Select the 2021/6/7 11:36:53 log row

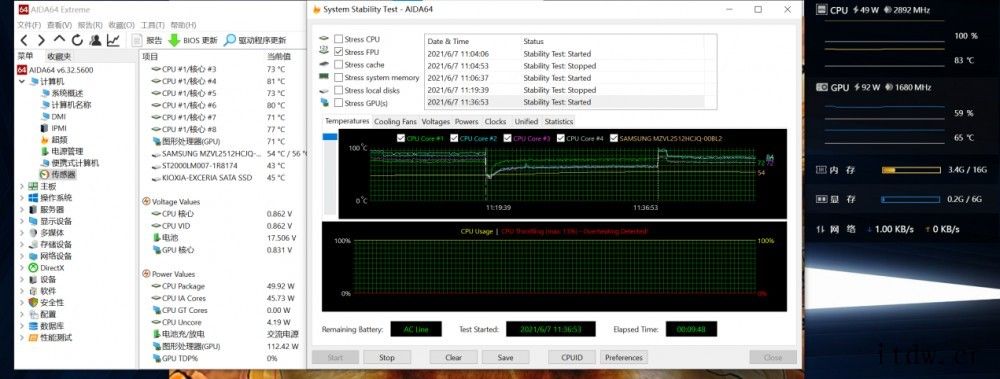click(x=565, y=102)
